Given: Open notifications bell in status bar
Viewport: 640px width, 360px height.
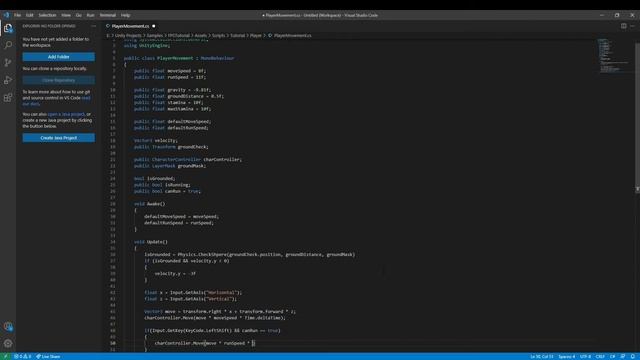Looking at the screenshot, I should tap(632, 356).
